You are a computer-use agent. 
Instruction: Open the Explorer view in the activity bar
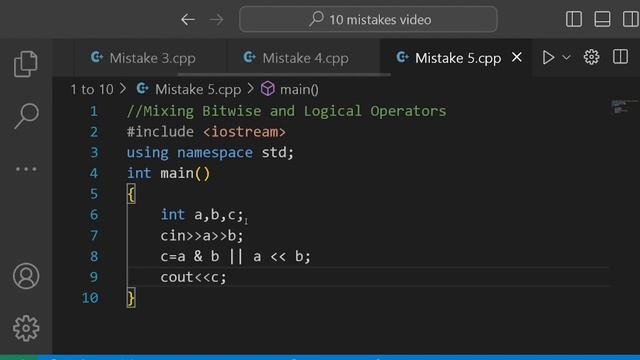pyautogui.click(x=26, y=64)
